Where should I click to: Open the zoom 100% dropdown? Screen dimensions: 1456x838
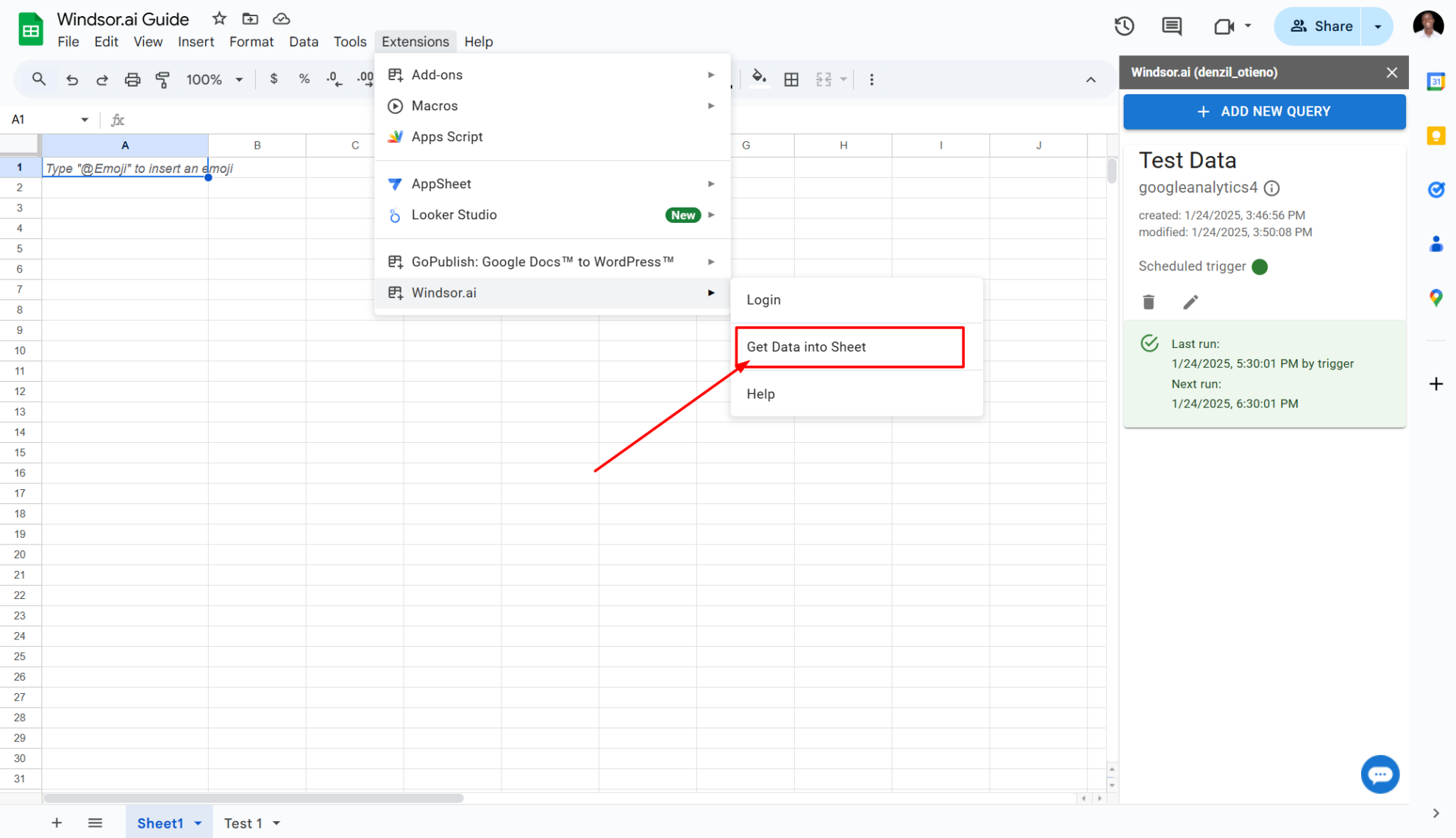click(x=214, y=79)
